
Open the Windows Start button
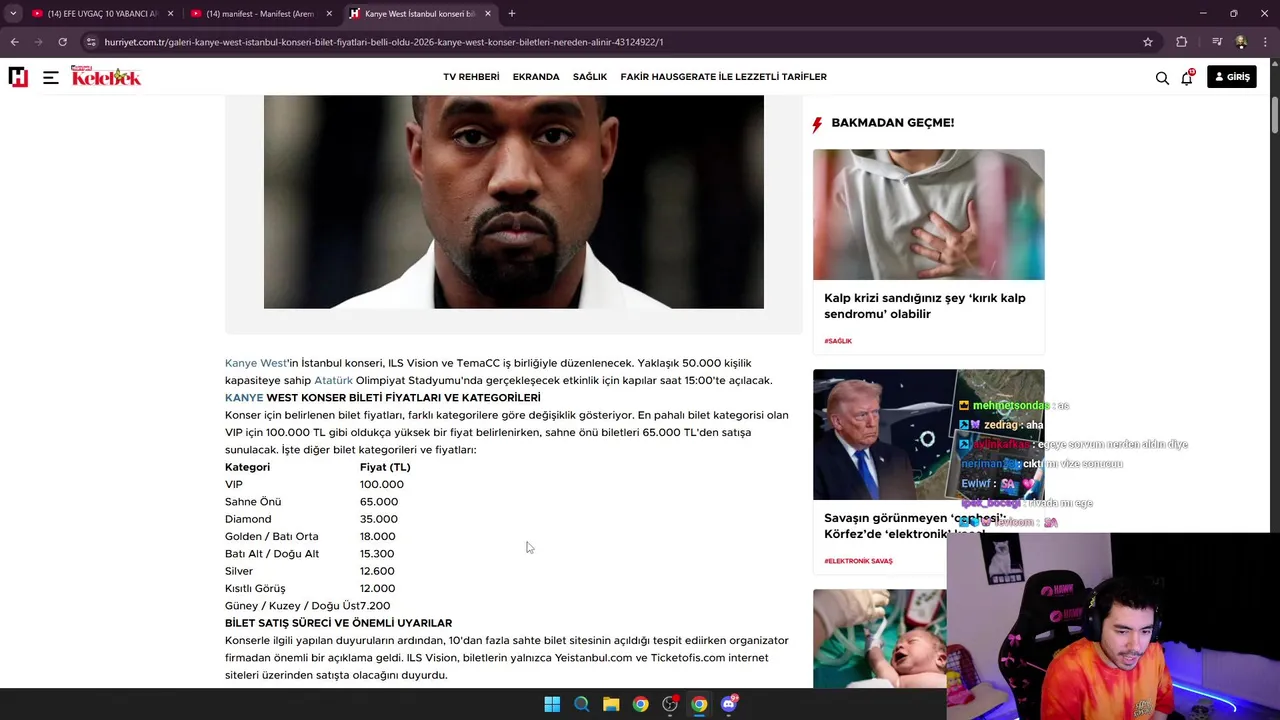point(552,704)
